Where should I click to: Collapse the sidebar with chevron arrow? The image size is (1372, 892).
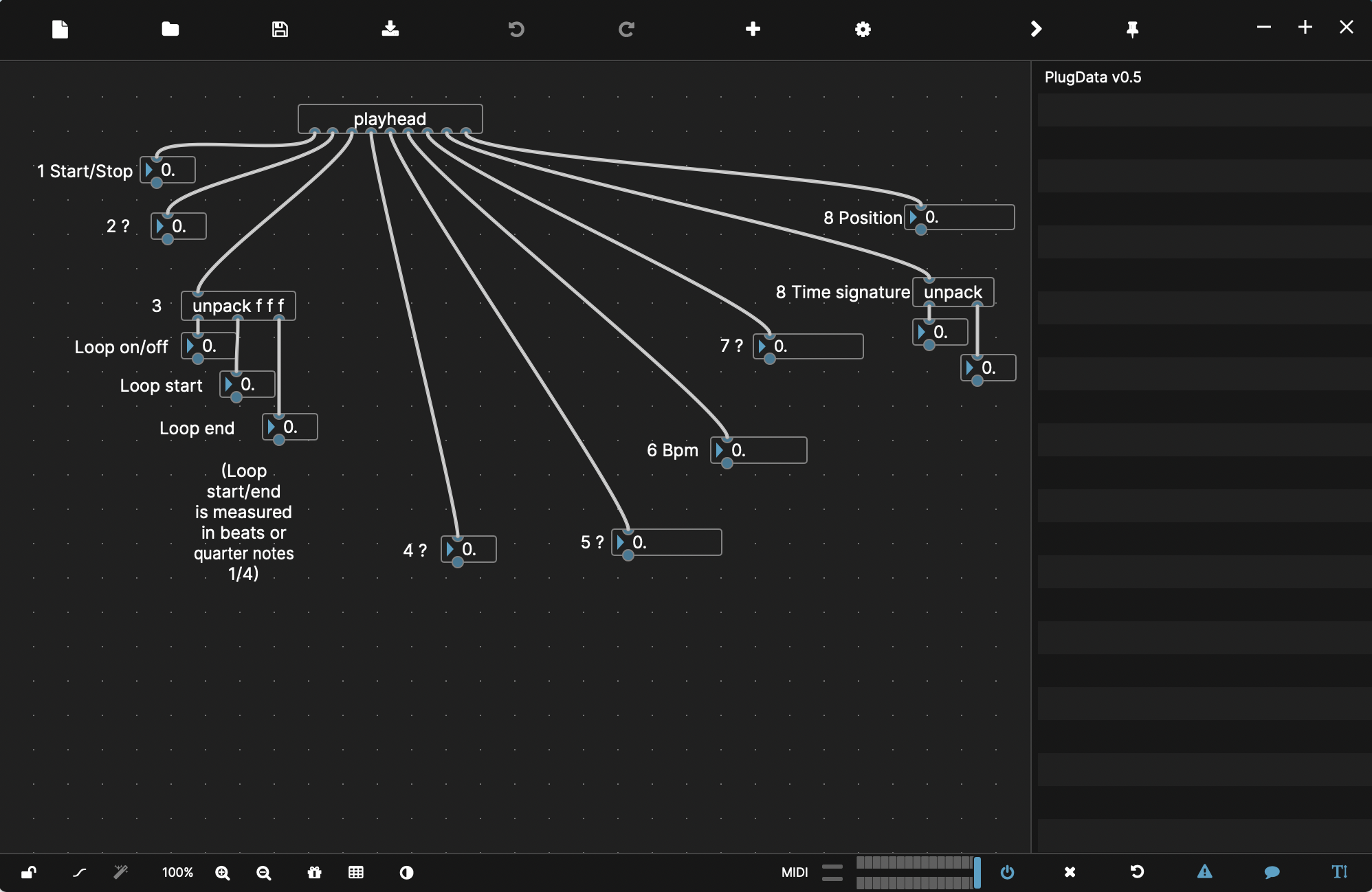point(1036,29)
